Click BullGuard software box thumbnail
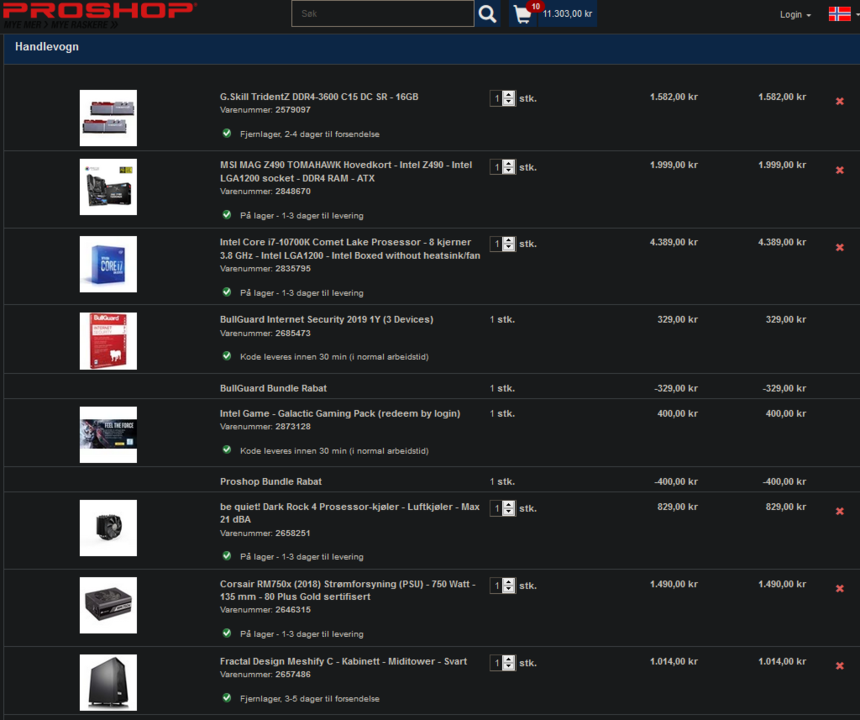The height and width of the screenshot is (720, 860). coord(108,341)
